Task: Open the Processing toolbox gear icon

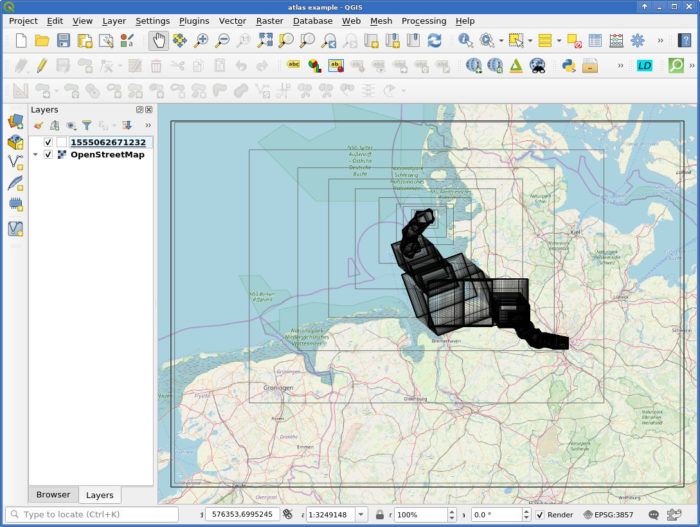Action: pos(638,41)
